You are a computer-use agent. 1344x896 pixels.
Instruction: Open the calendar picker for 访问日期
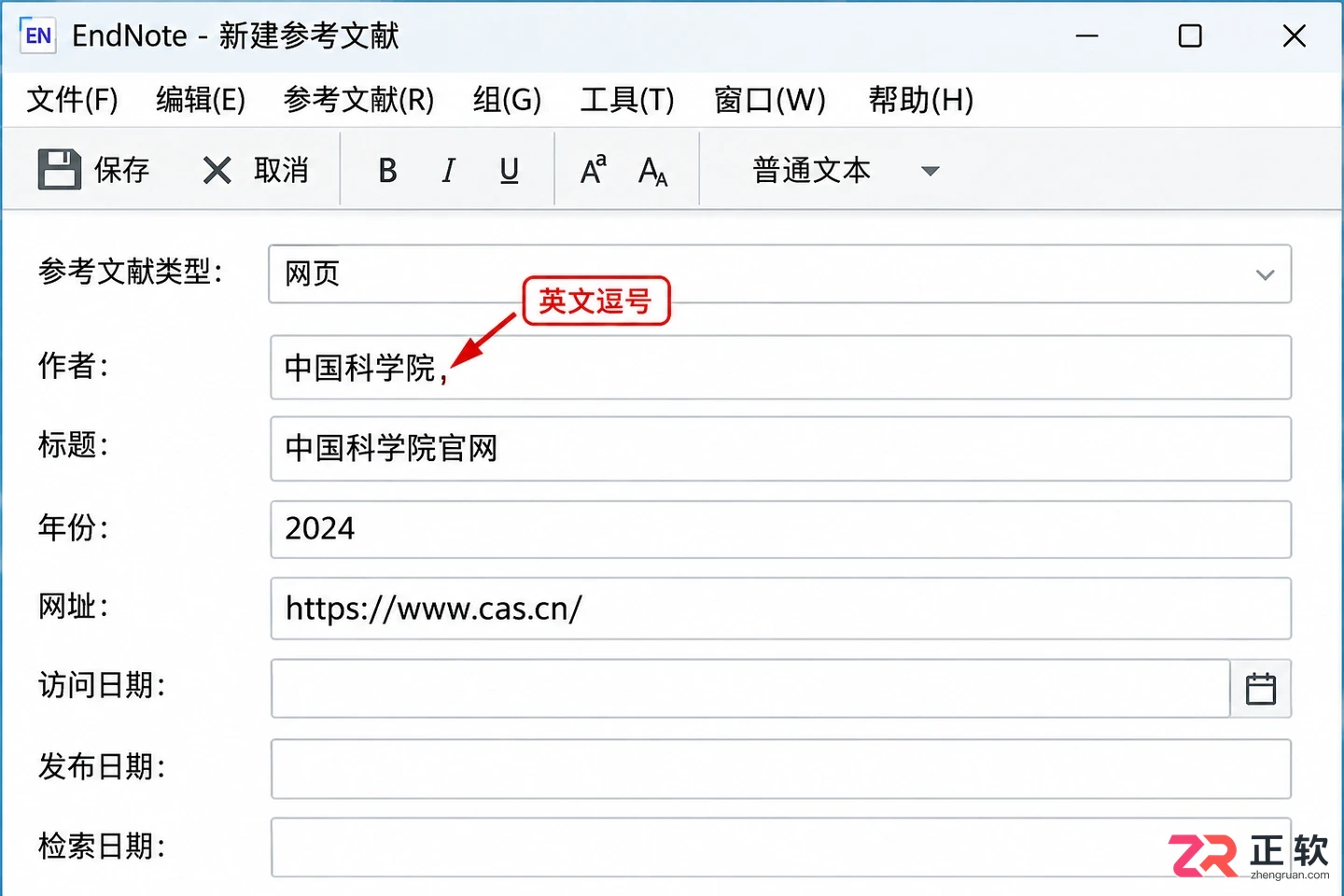pyautogui.click(x=1261, y=689)
